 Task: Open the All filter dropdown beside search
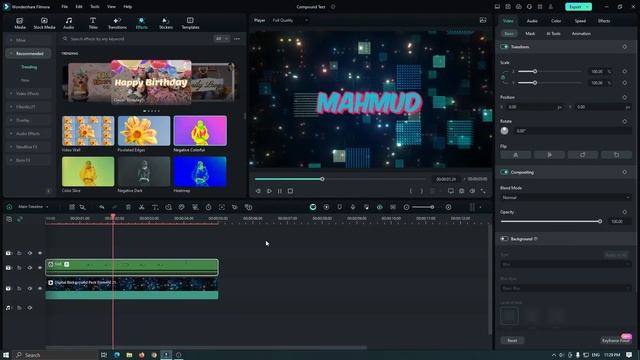[222, 39]
